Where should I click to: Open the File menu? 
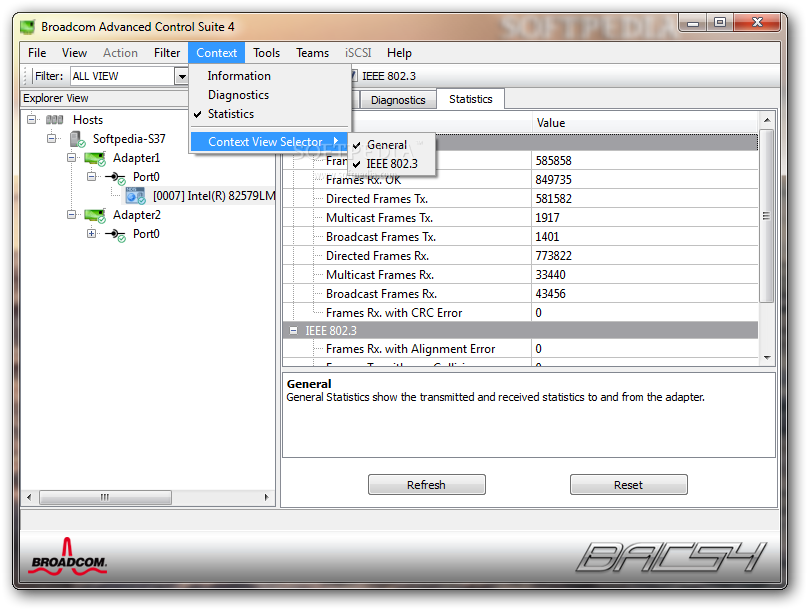(x=37, y=53)
